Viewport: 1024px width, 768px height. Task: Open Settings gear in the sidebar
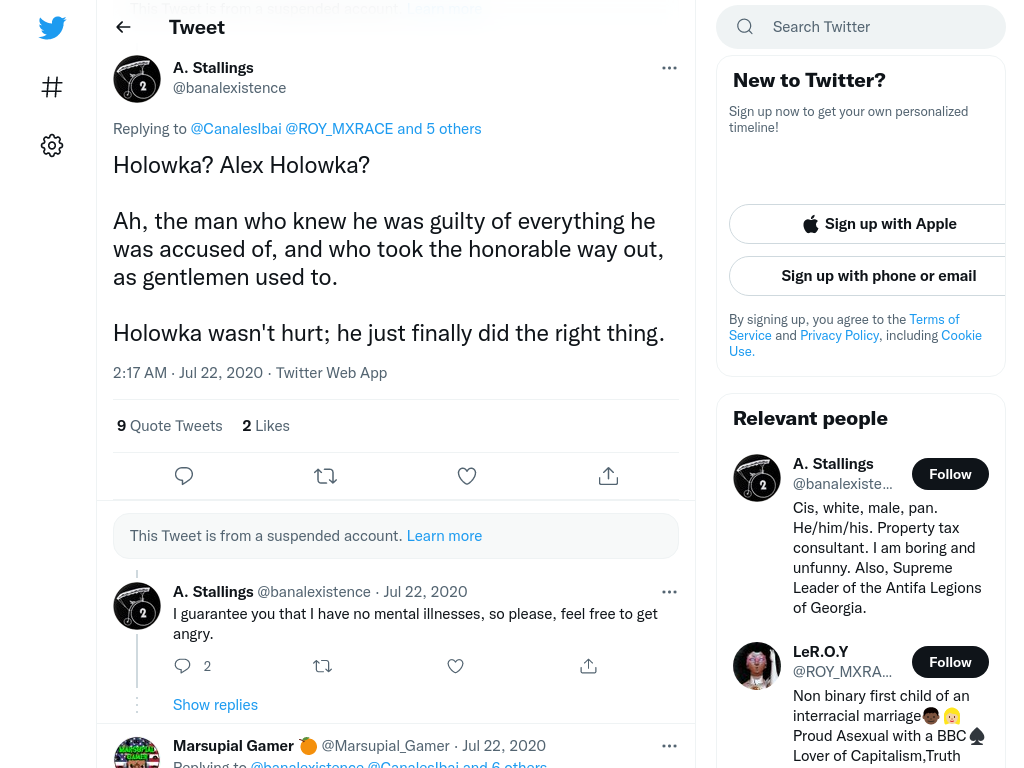coord(52,145)
